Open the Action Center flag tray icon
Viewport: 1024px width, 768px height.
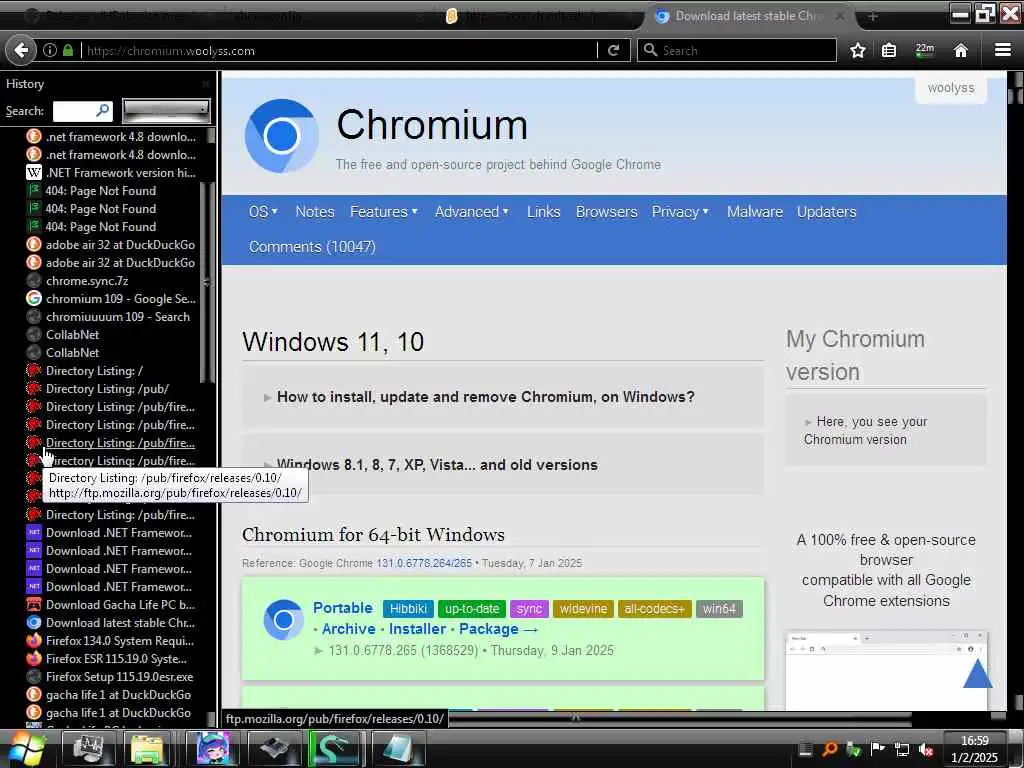878,750
